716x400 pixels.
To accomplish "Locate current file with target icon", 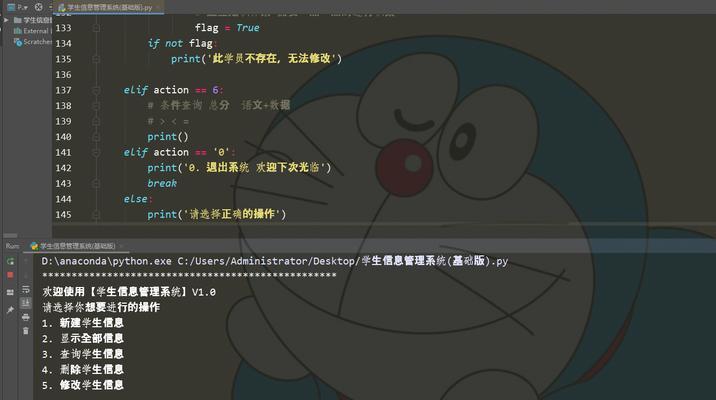I will (38, 7).
